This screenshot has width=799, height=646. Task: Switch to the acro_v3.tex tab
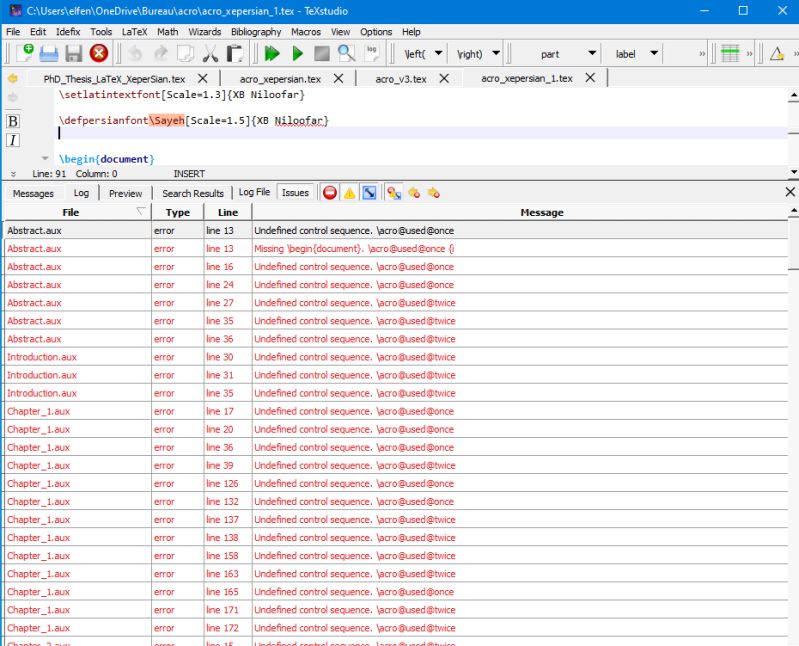click(x=401, y=79)
